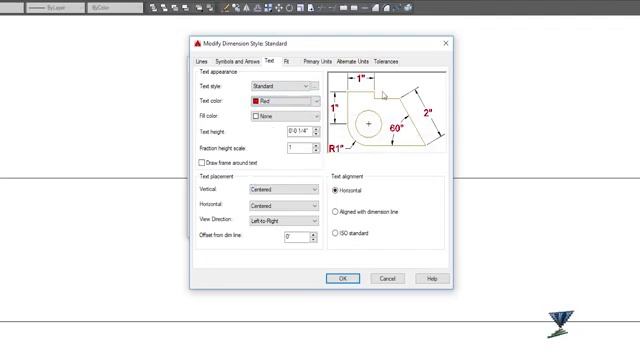Click the dimension style preview image
This screenshot has height=360, width=640.
coord(387,112)
